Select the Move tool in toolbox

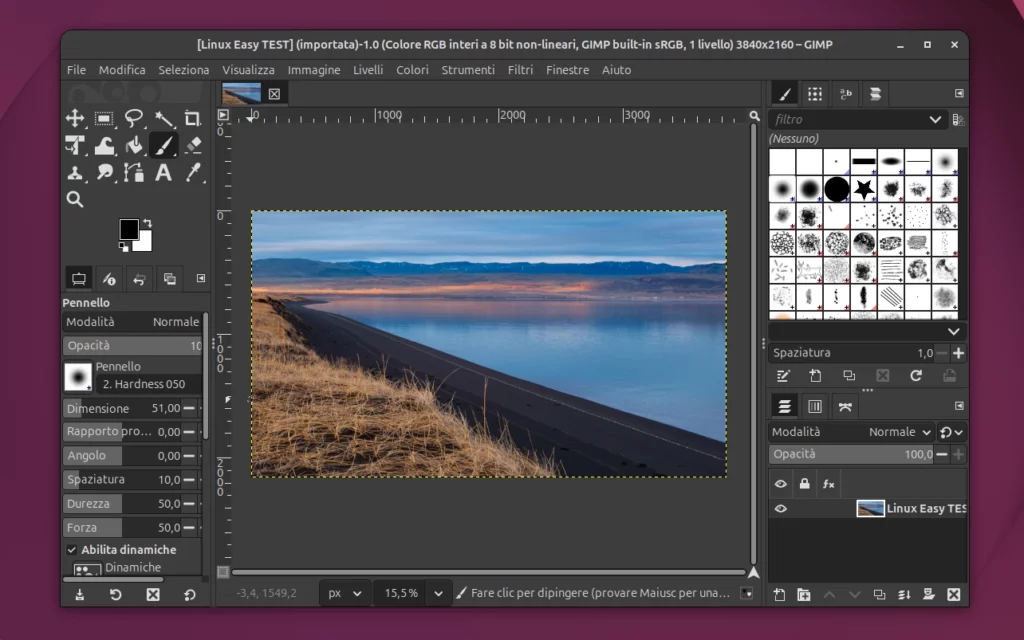click(75, 118)
